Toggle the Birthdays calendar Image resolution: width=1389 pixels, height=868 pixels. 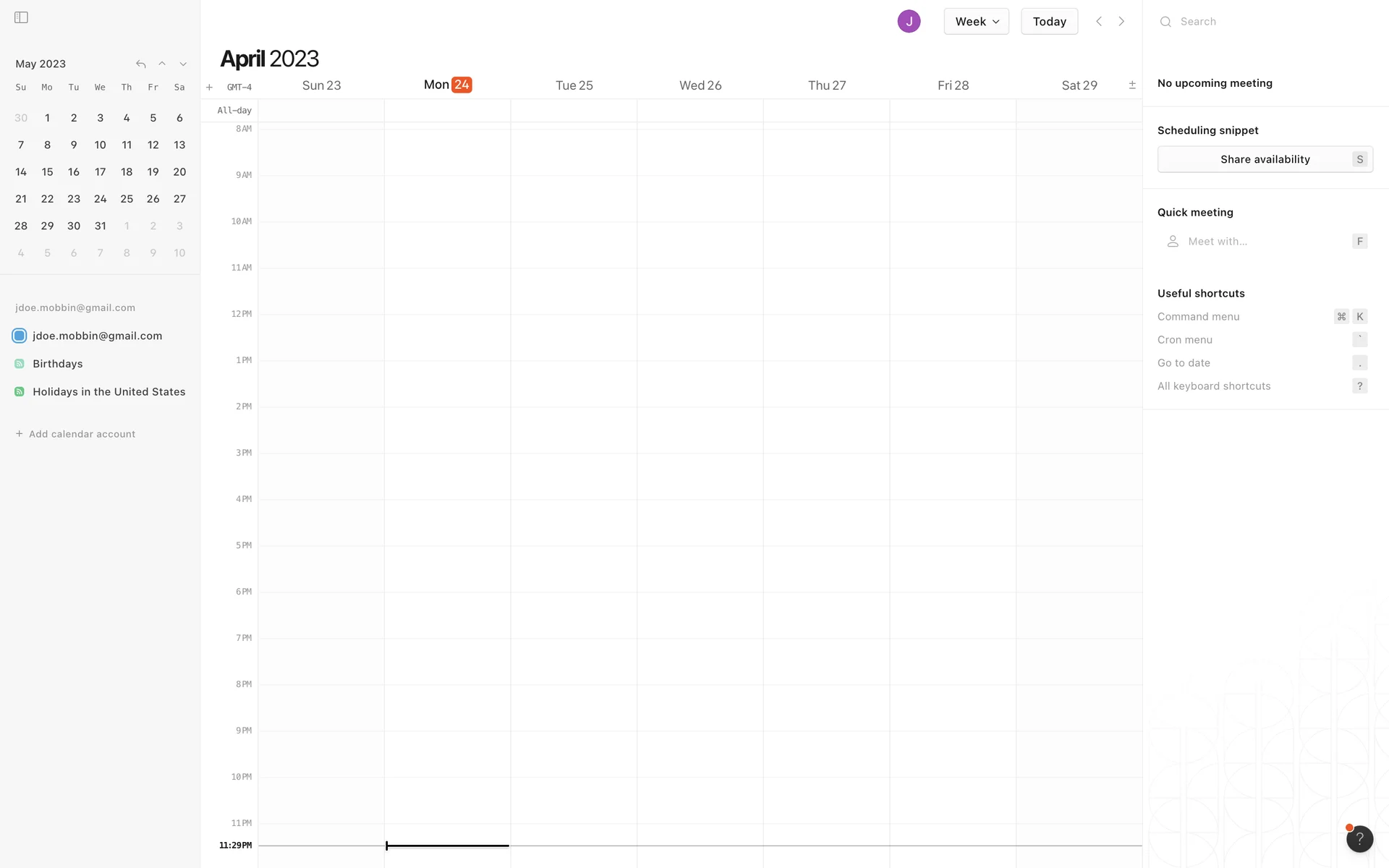click(x=20, y=364)
